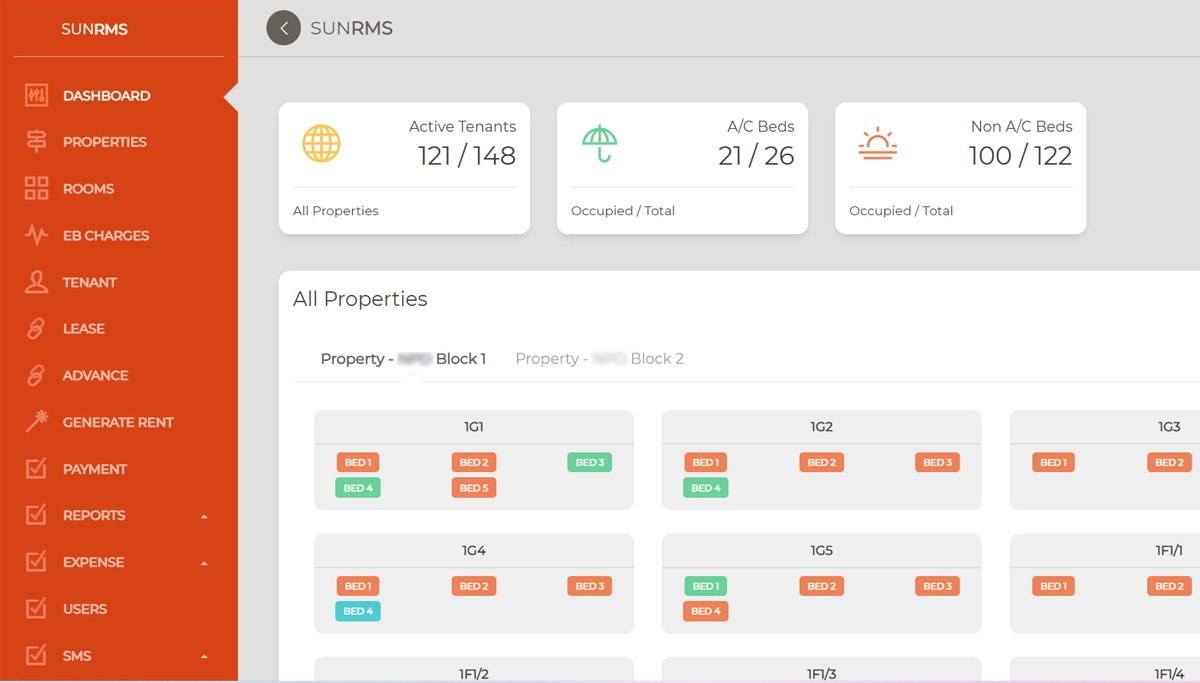The height and width of the screenshot is (683, 1200).
Task: Select BED 1 in room 1G1
Action: [x=358, y=462]
